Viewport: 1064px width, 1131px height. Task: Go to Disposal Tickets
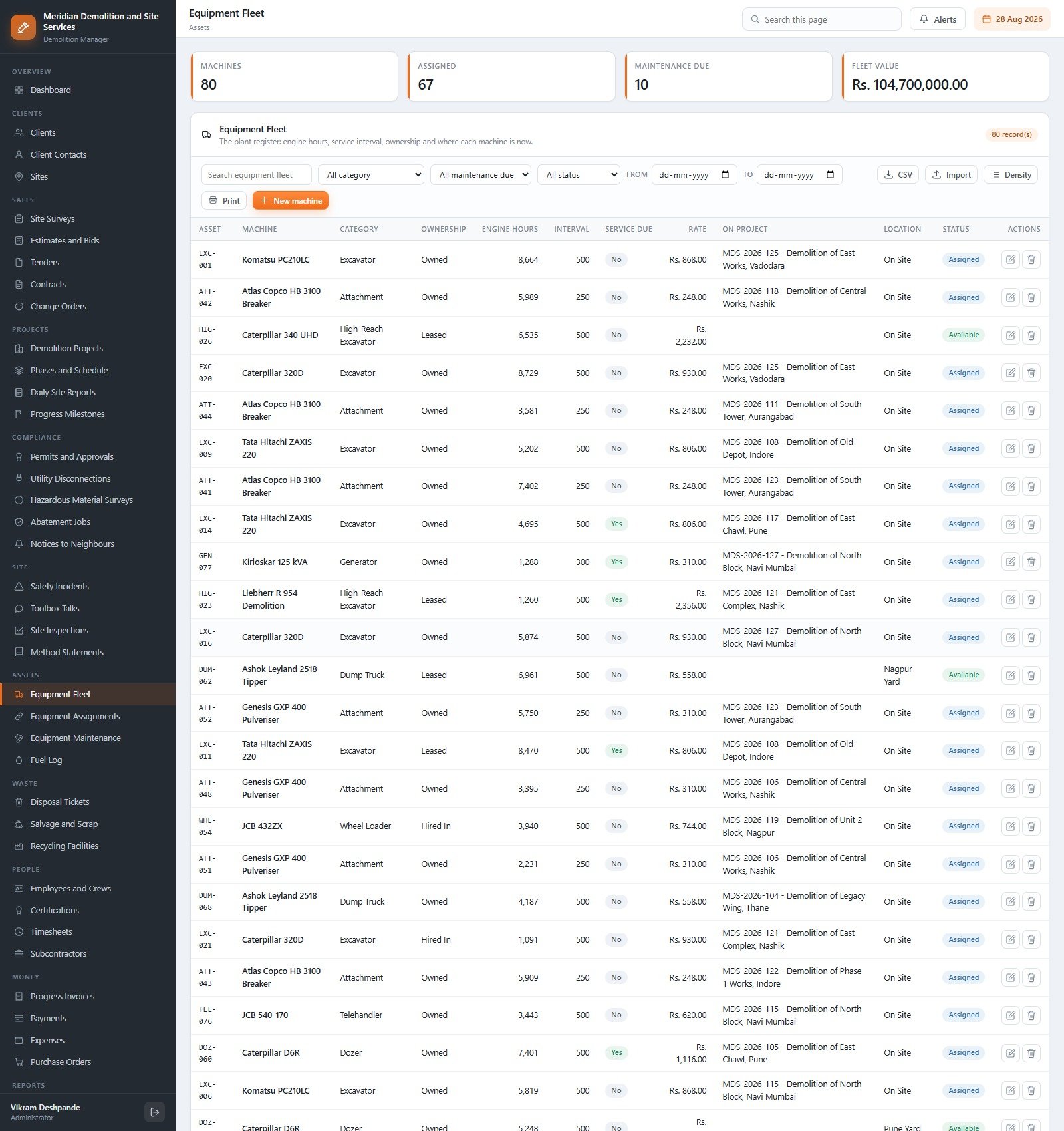pos(88,802)
